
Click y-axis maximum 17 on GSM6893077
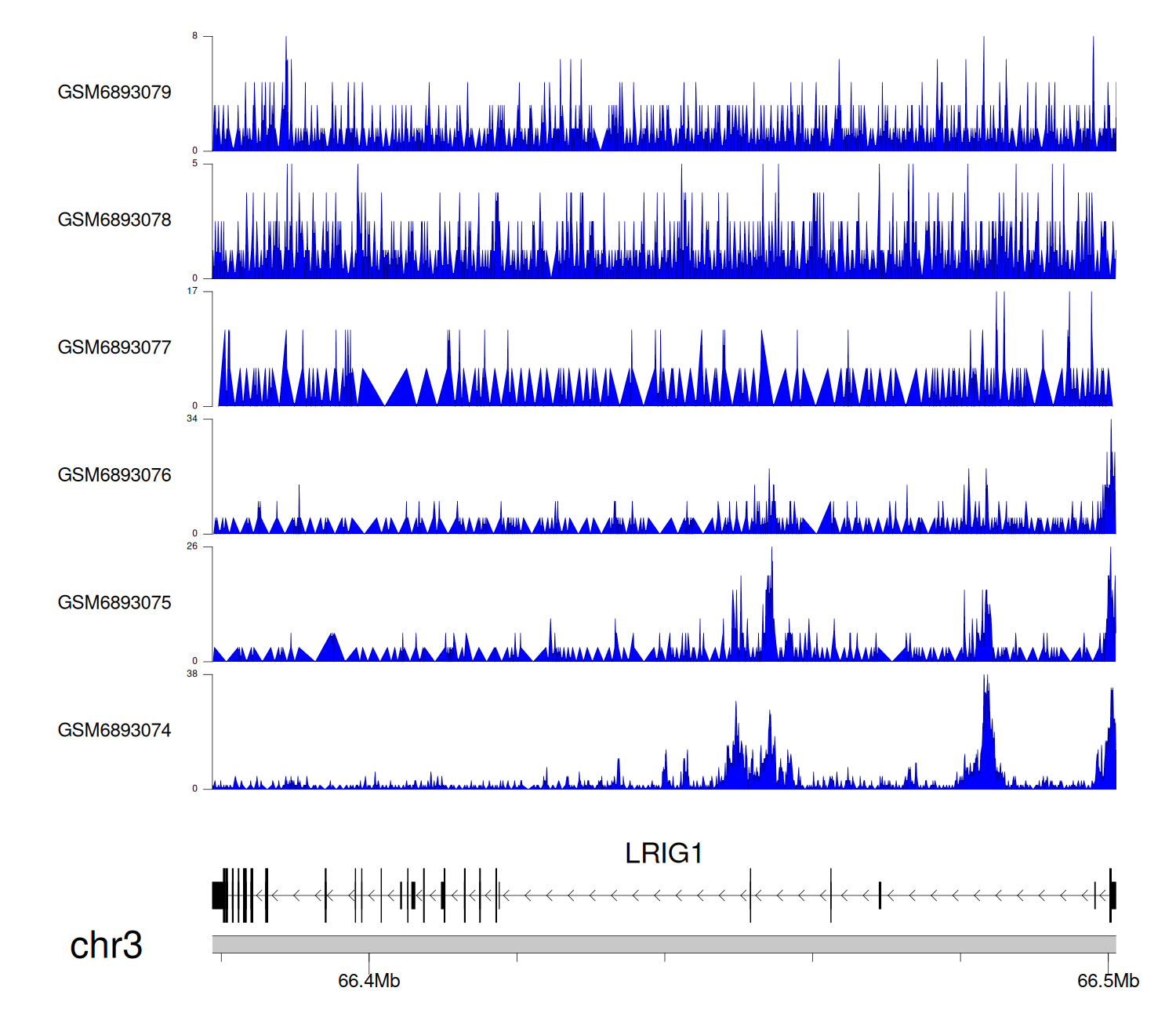point(192,291)
